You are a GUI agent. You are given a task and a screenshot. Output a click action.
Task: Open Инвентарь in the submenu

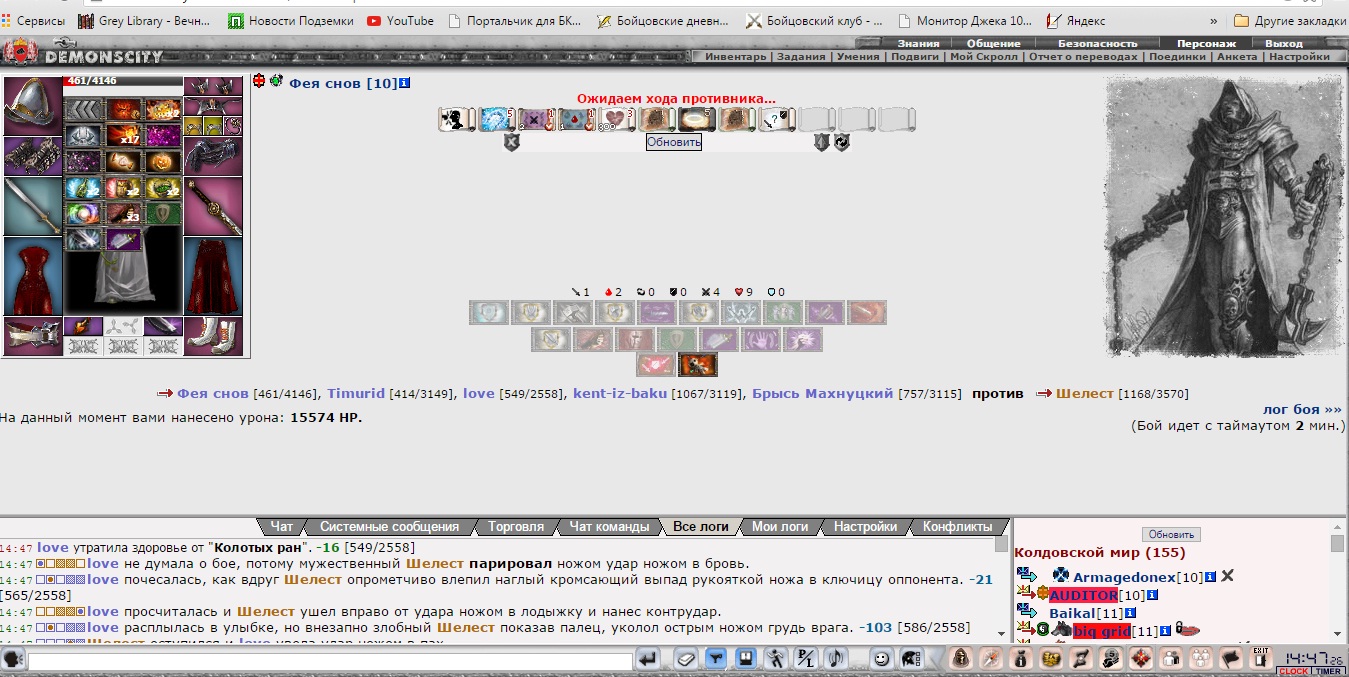[x=735, y=57]
